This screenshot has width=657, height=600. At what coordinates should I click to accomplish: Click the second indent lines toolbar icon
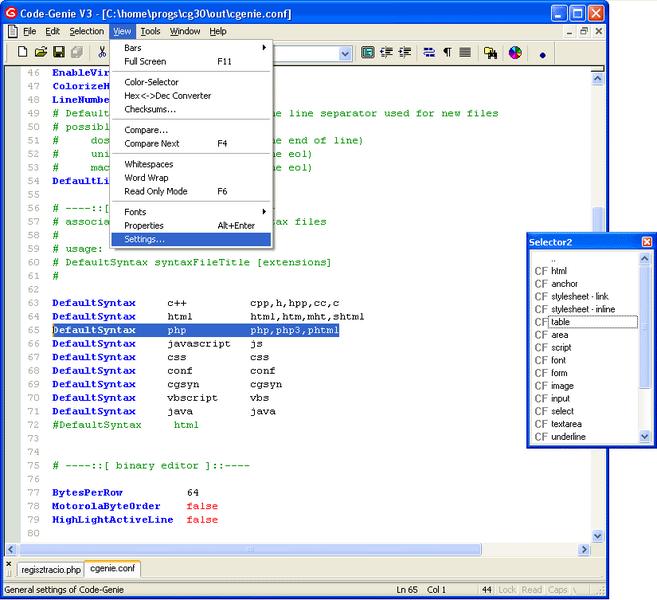click(x=404, y=52)
